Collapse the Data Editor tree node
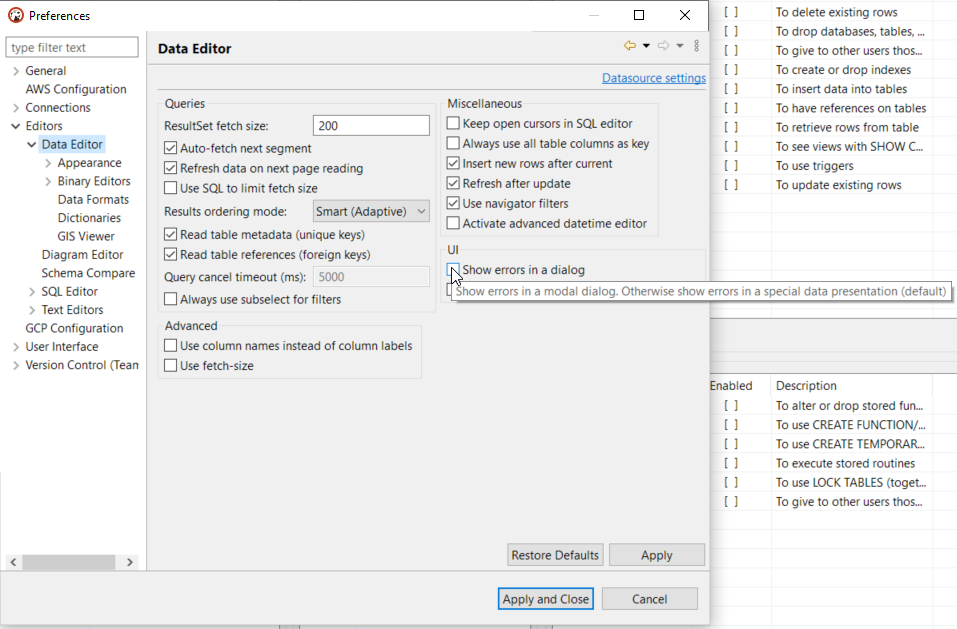The image size is (957, 629). (x=33, y=144)
